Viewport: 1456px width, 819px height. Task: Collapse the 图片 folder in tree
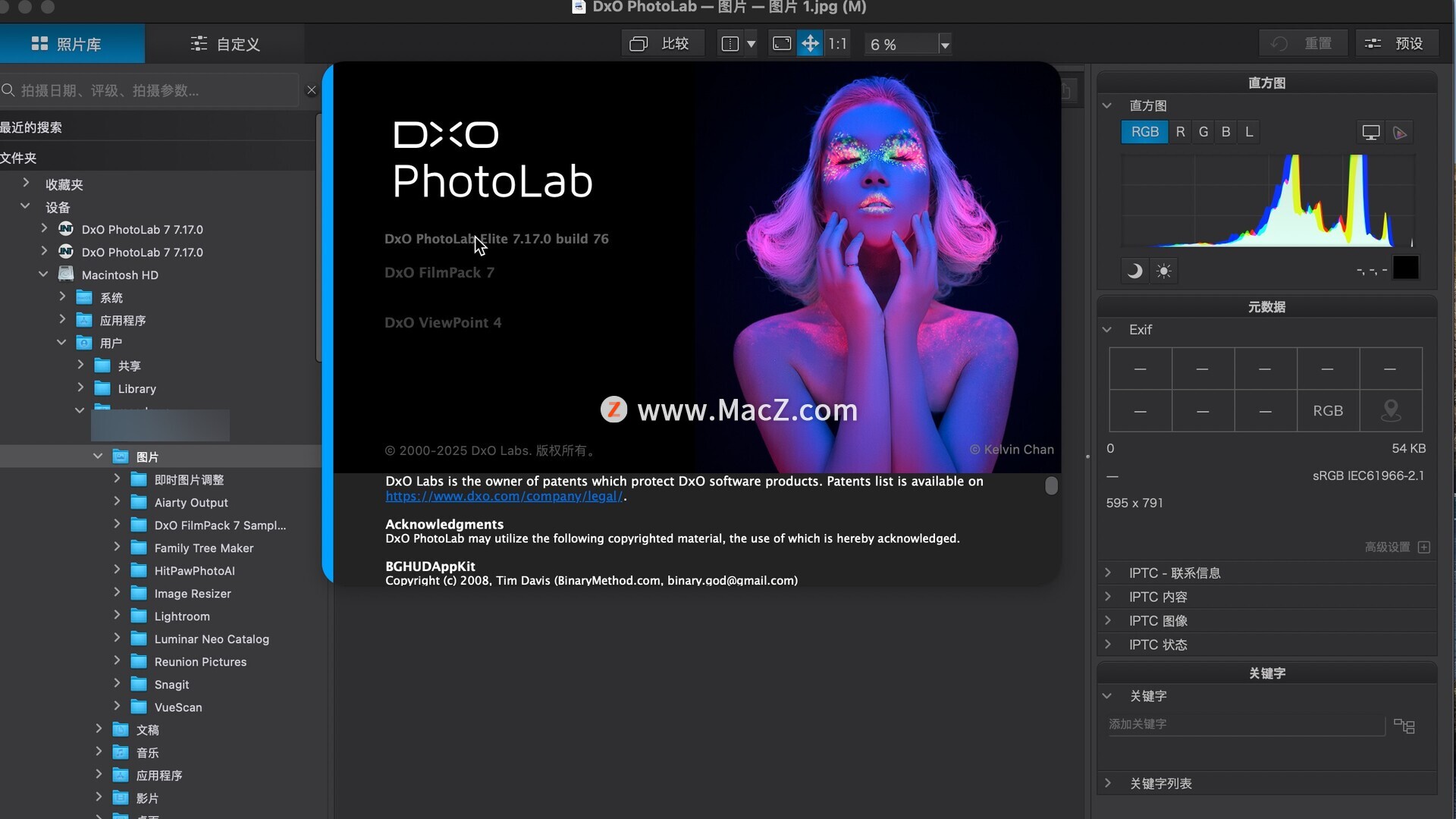point(98,457)
